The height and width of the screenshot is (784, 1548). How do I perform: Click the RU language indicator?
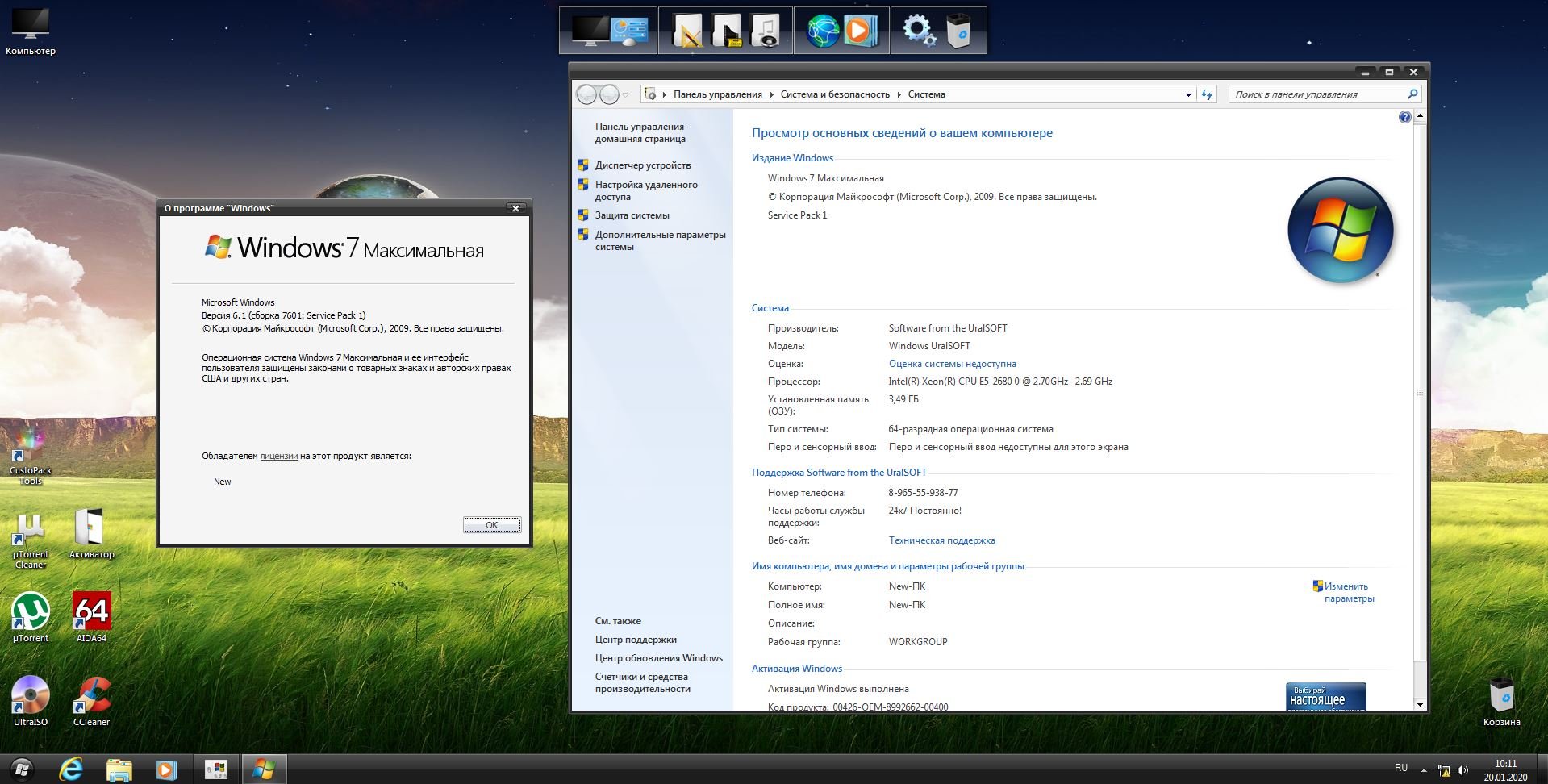(x=1401, y=768)
